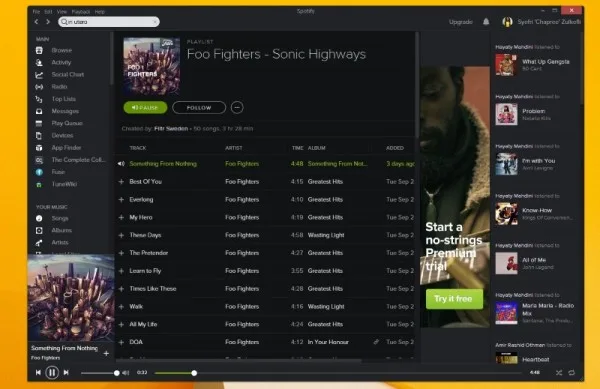Toggle repeat mode
Viewport: 600px width, 389px height.
pyautogui.click(x=572, y=373)
